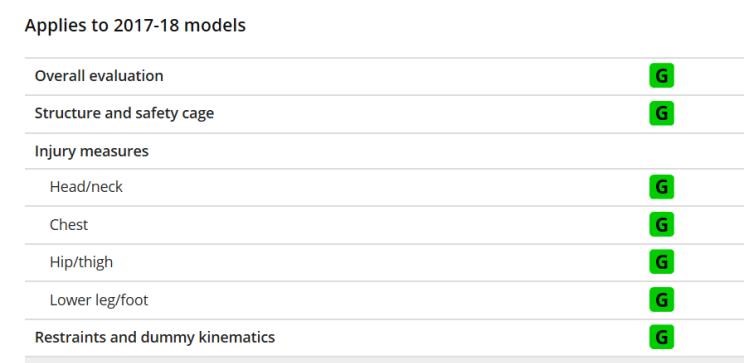
Task: Click the gray bar below Restraints row
Action: (384, 360)
